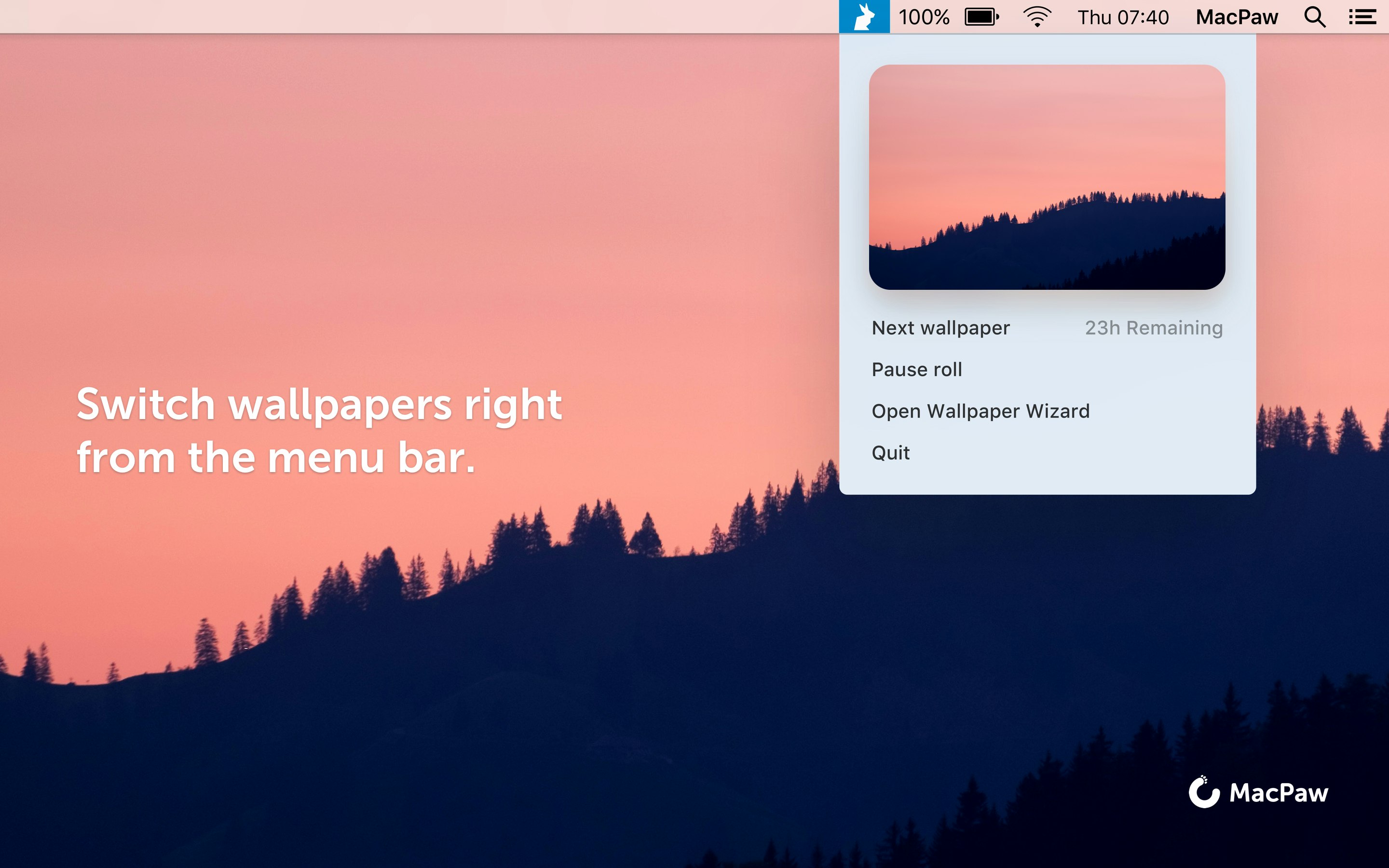The image size is (1389, 868).
Task: Click the Wi-Fi icon in the menu bar
Action: [x=1036, y=17]
